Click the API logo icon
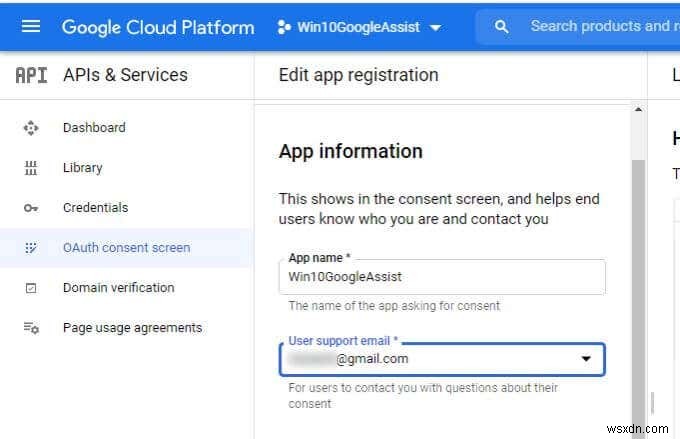680x439 pixels. [x=31, y=75]
